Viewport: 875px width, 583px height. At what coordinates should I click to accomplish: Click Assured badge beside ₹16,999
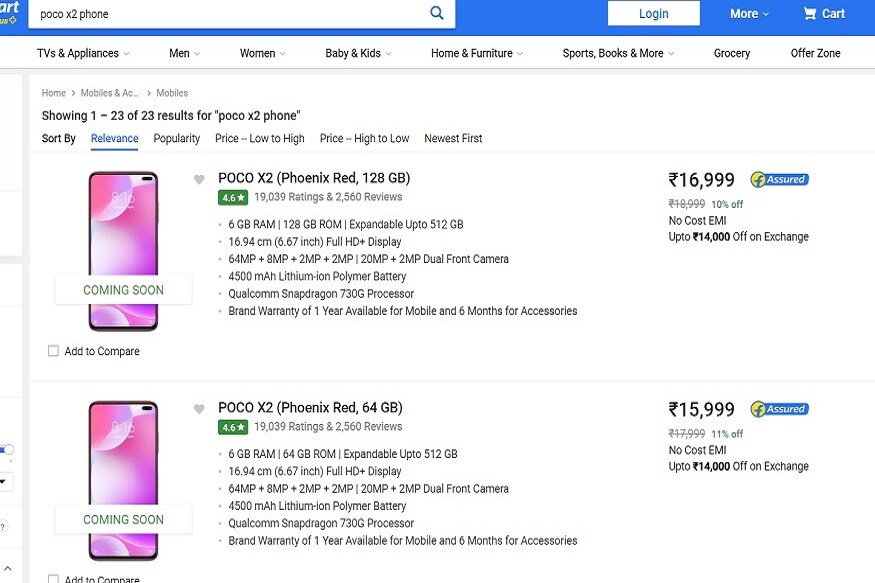click(x=780, y=180)
